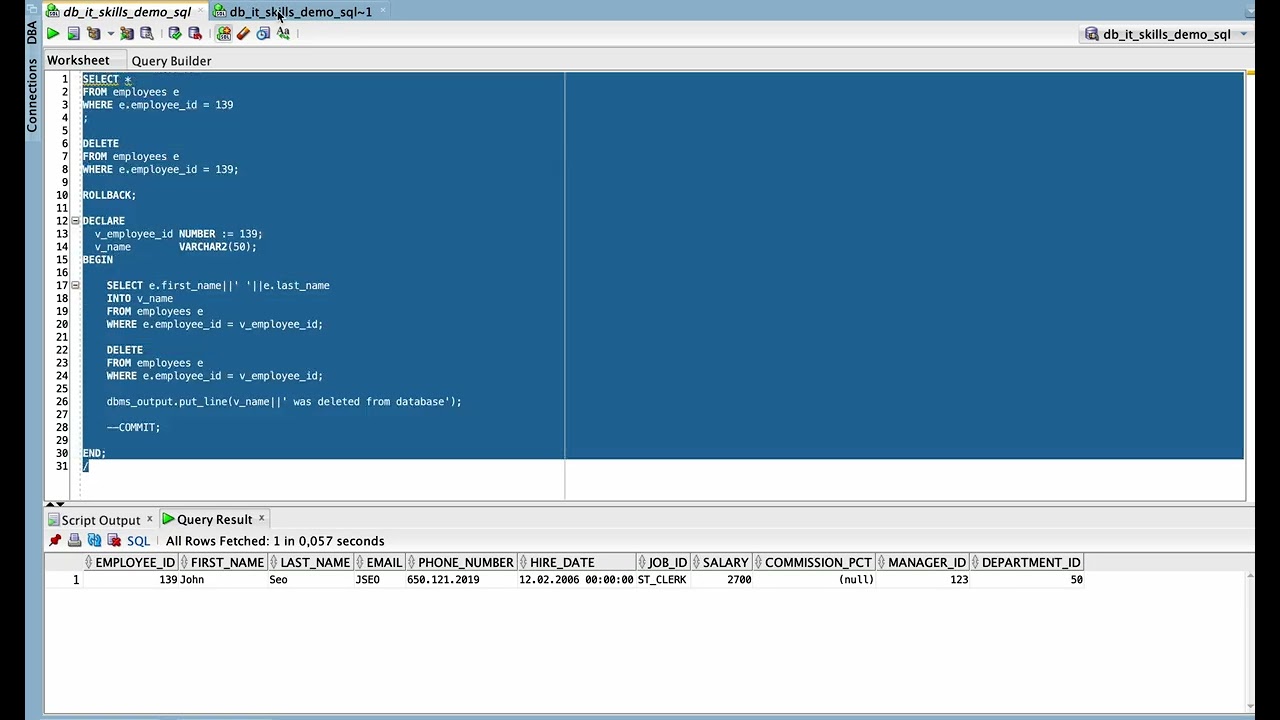Close the Query Result tab
Viewport: 1280px width, 720px height.
(262, 518)
